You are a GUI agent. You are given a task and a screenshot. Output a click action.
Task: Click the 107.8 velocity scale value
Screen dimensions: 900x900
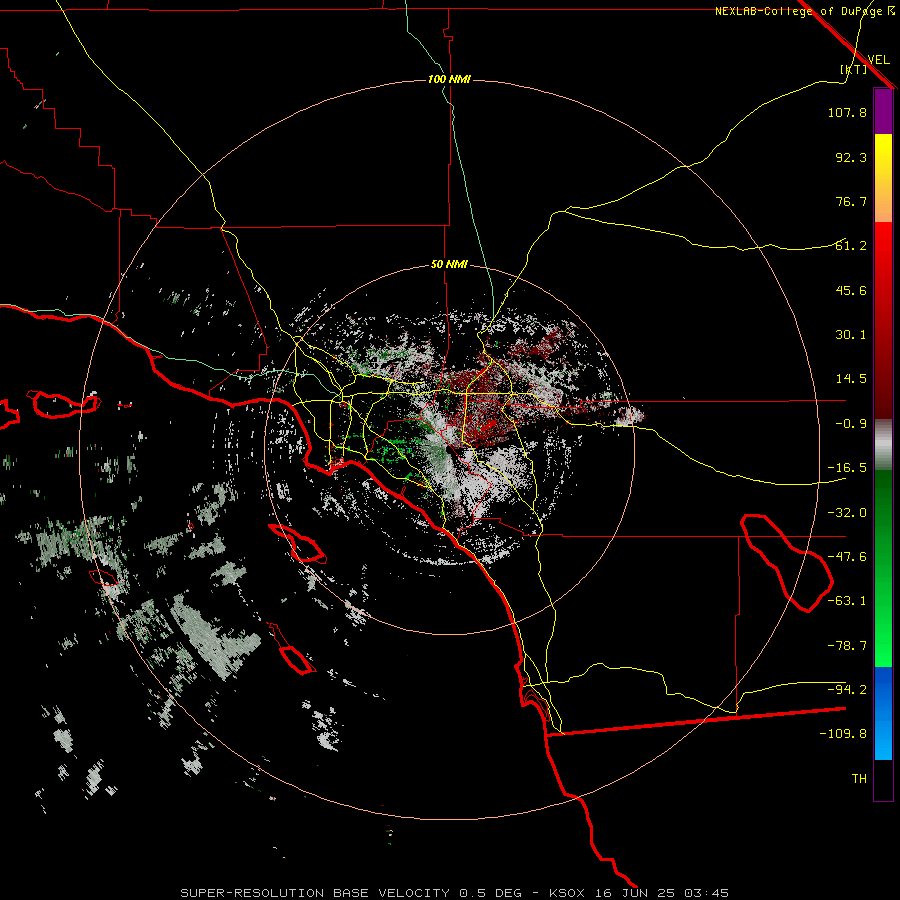(x=847, y=112)
